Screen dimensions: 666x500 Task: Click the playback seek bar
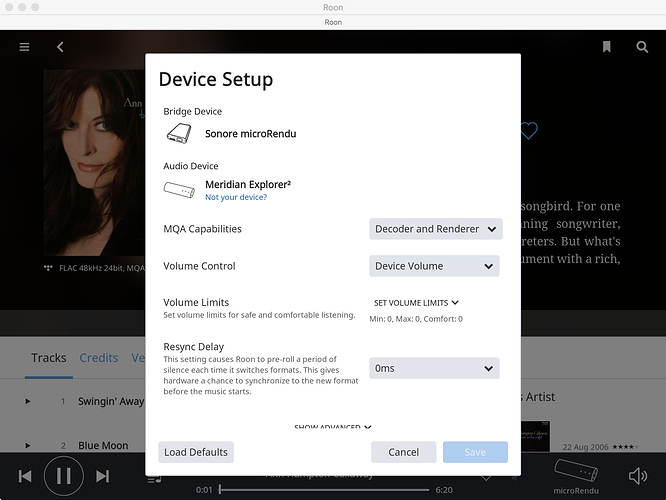coord(325,490)
